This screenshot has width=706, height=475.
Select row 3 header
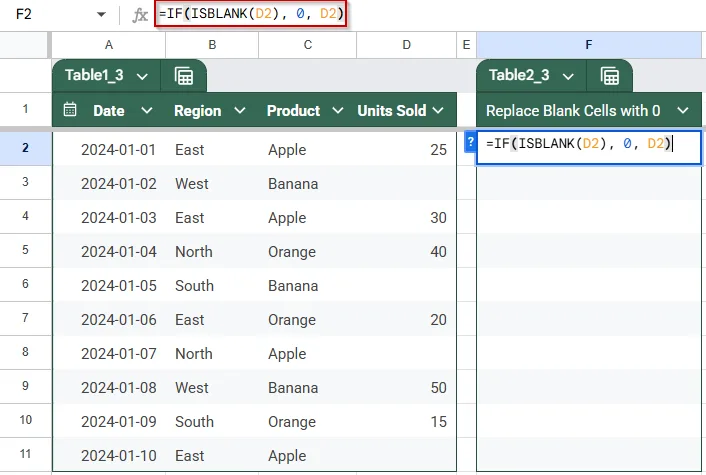(25, 182)
